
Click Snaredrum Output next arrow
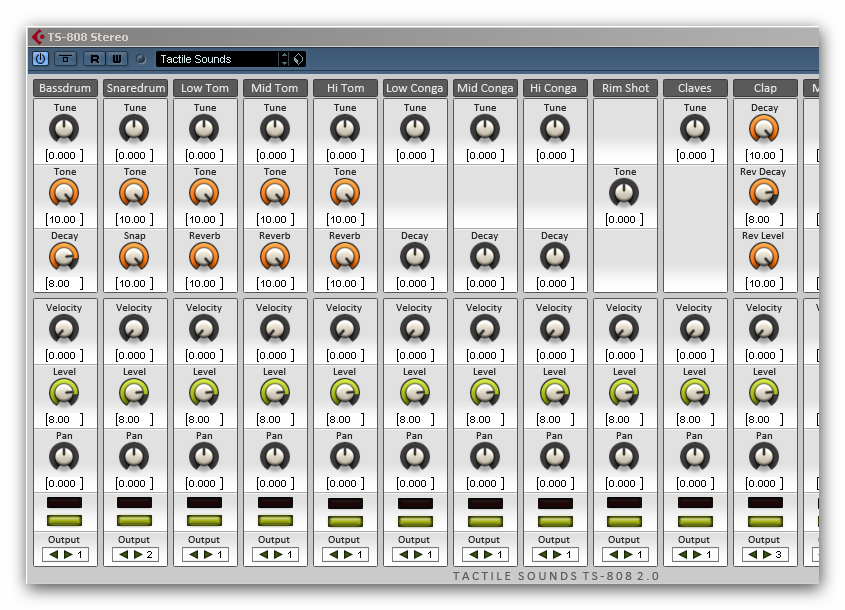[138, 554]
